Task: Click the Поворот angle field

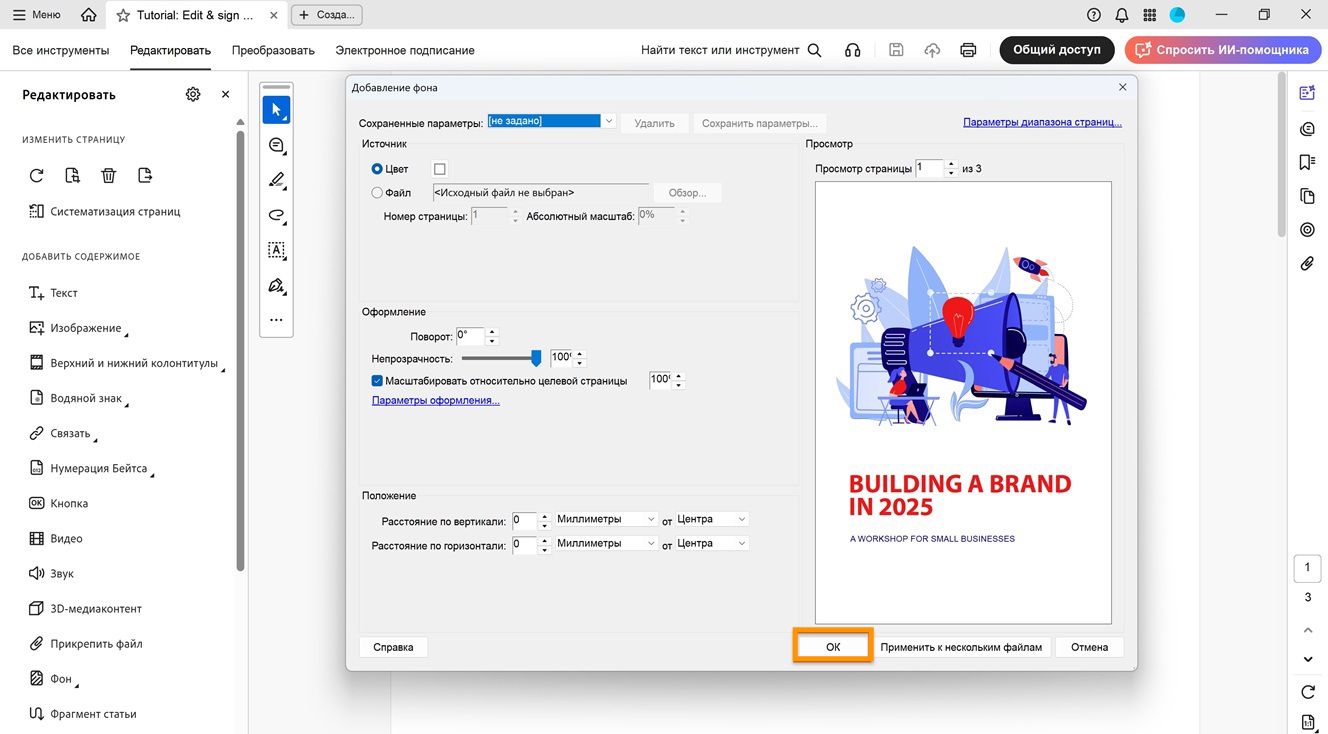Action: (x=470, y=336)
